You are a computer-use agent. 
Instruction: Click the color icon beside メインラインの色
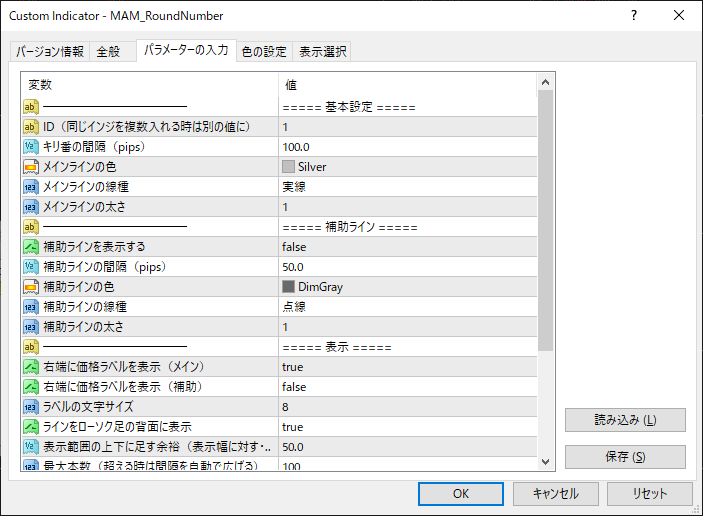(31, 167)
